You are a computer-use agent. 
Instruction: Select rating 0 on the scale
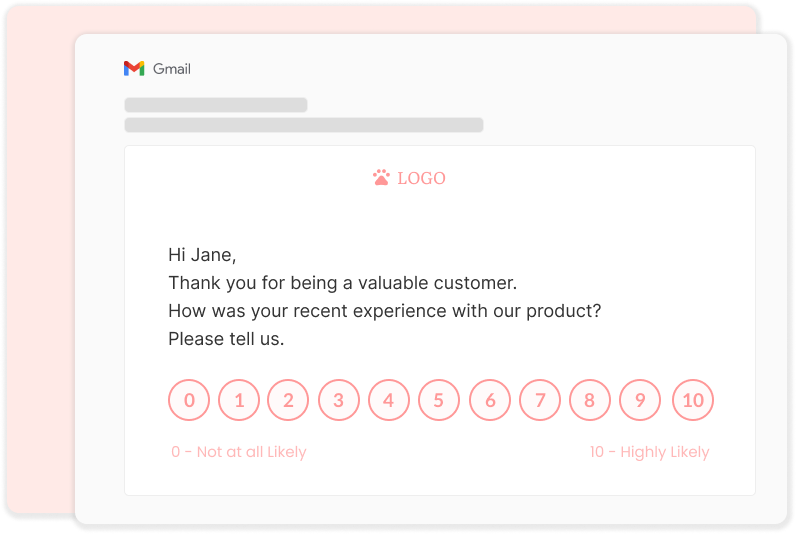click(x=189, y=400)
